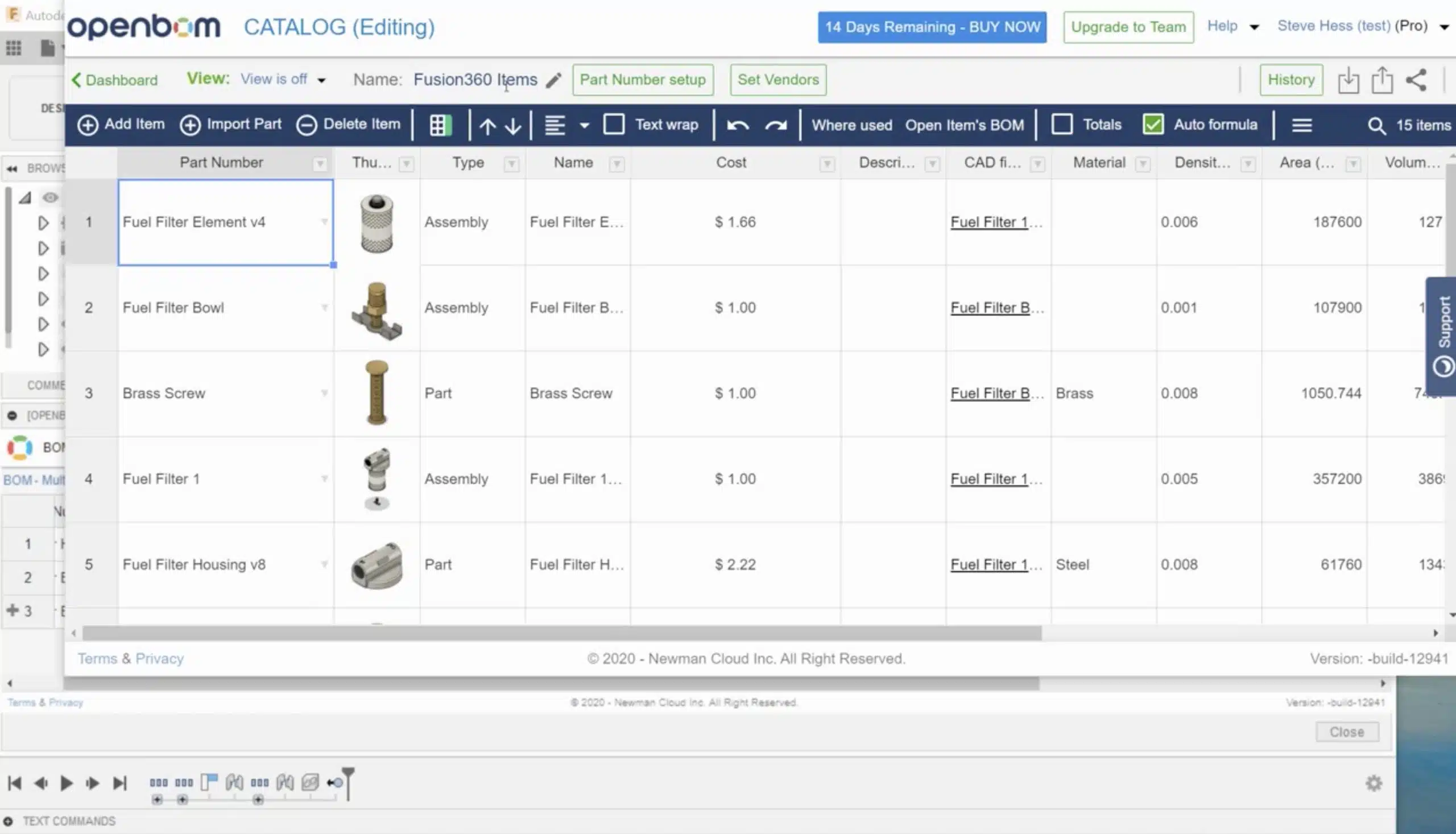Enable the Totals checkbox
1456x834 pixels.
click(x=1062, y=124)
